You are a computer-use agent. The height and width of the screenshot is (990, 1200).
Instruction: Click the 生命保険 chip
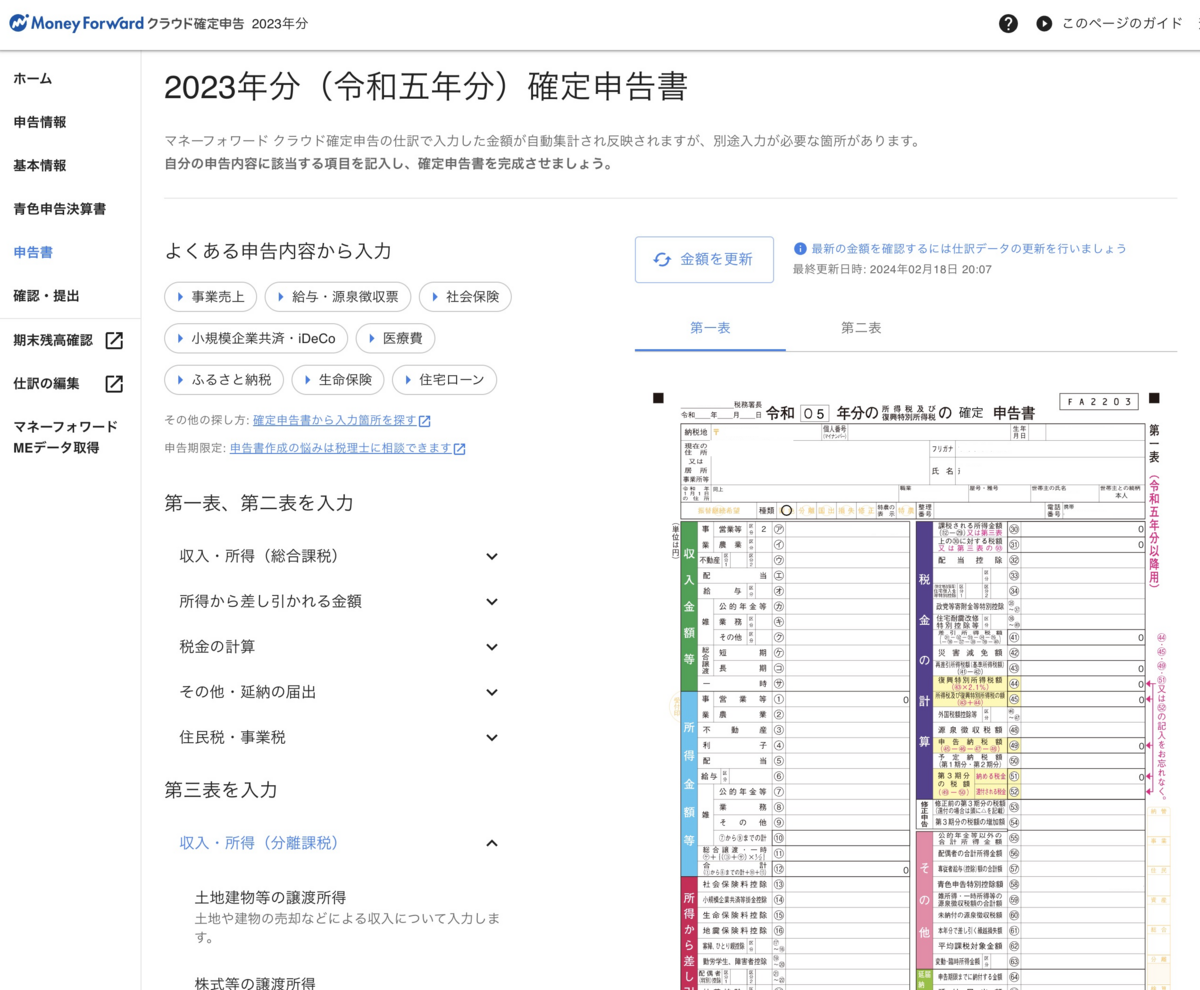click(x=337, y=380)
